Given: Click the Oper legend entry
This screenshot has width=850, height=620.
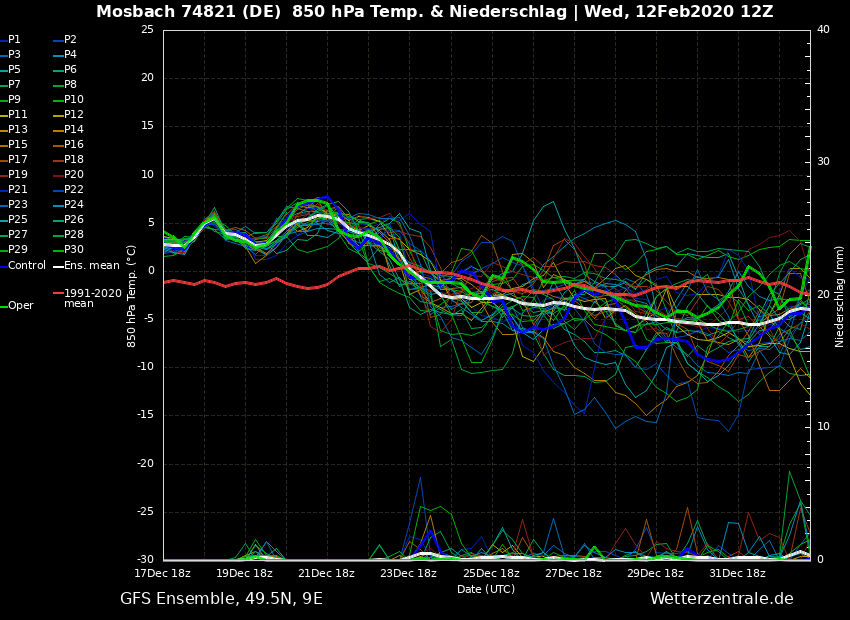Looking at the screenshot, I should [20, 306].
